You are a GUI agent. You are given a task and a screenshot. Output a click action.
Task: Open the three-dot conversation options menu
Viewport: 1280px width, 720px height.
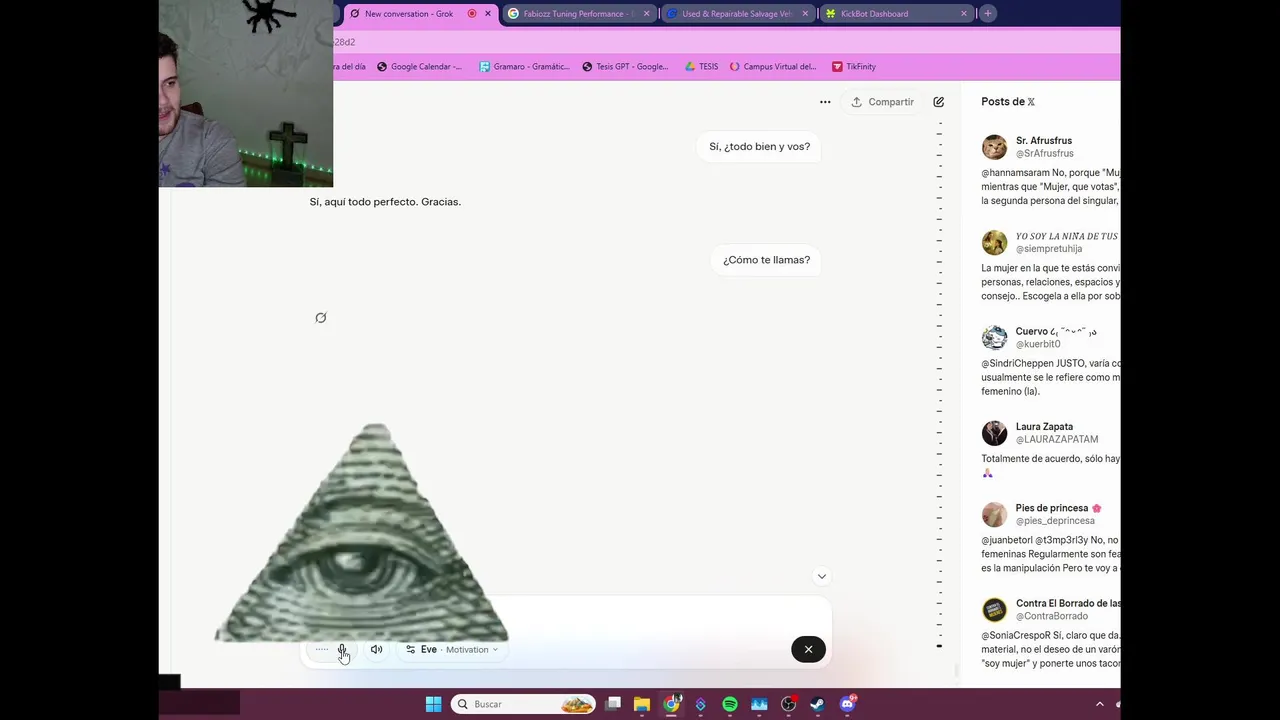pos(825,102)
